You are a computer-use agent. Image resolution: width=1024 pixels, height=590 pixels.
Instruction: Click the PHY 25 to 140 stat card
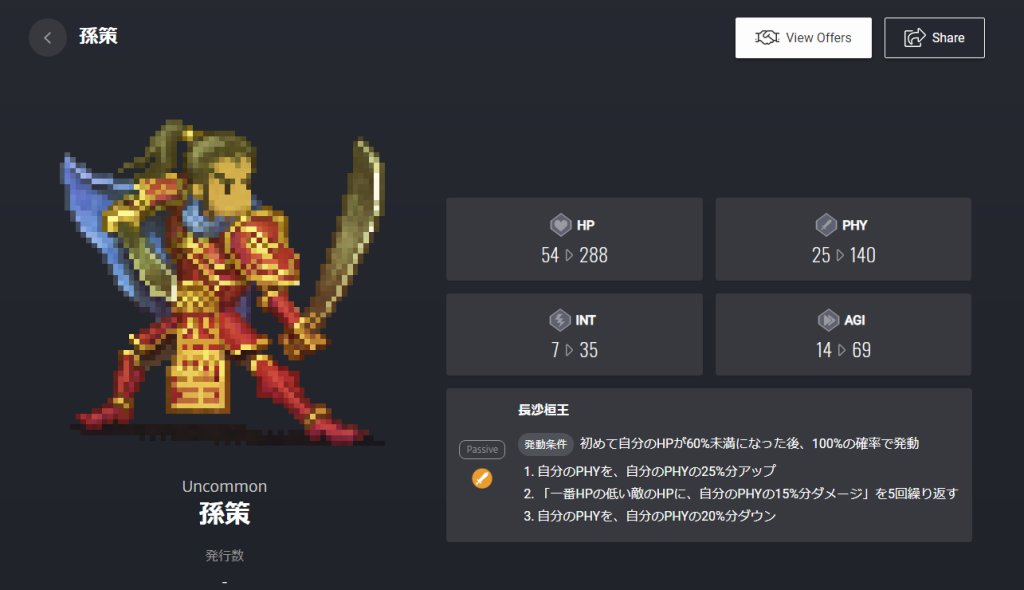(x=843, y=239)
